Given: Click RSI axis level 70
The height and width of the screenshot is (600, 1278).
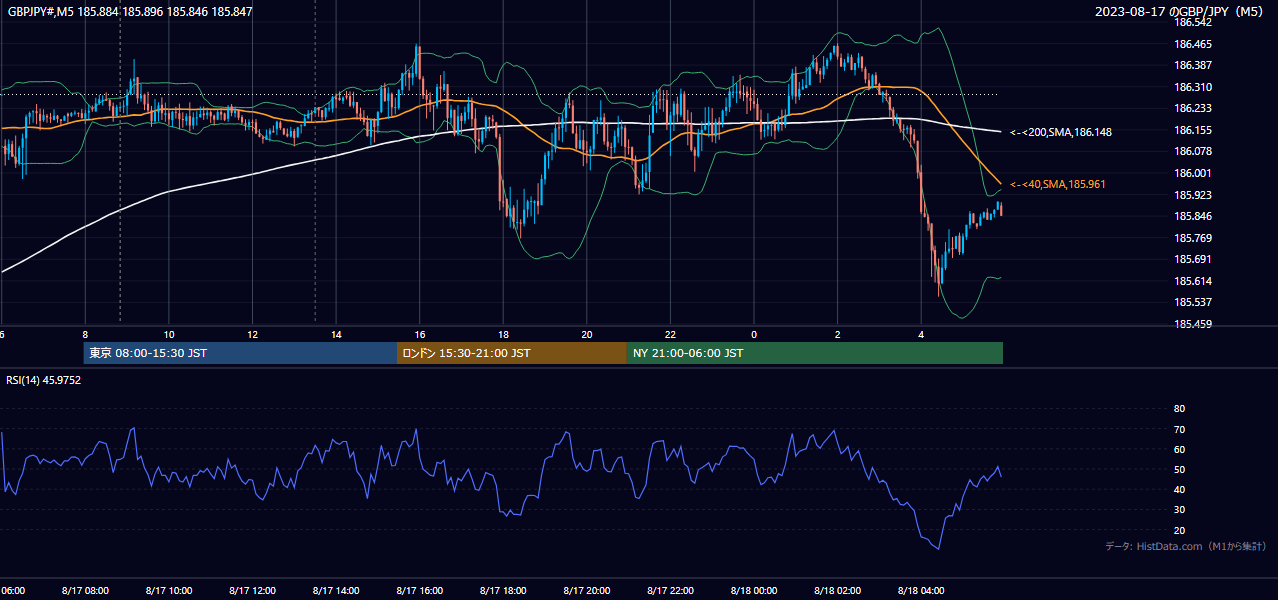Looking at the screenshot, I should (1179, 429).
